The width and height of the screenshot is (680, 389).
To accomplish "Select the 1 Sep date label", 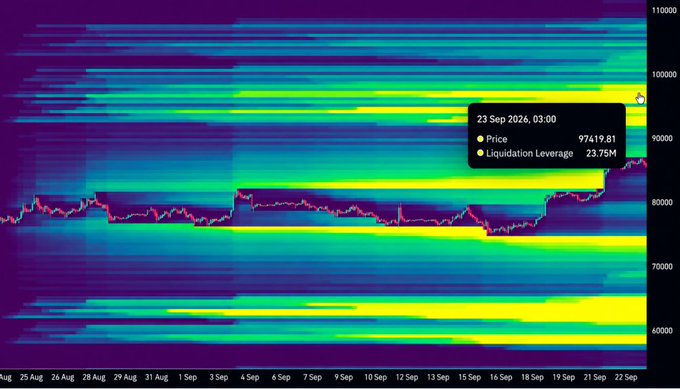I will 187,377.
